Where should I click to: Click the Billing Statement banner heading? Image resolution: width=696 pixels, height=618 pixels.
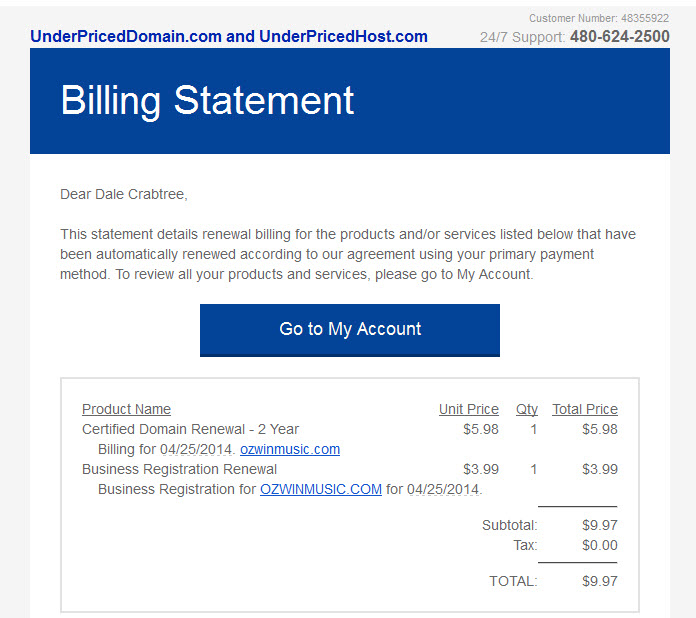(x=207, y=101)
